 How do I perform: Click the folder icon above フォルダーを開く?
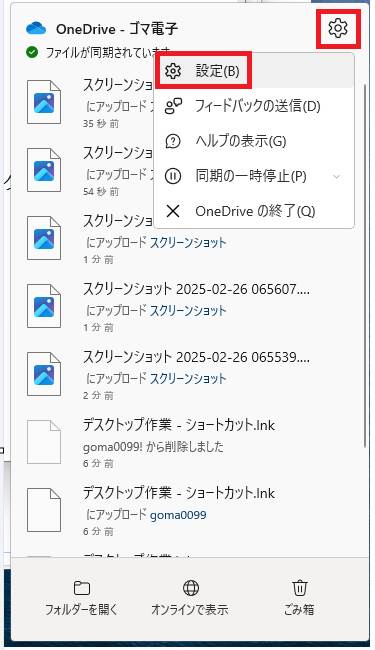pos(82,587)
